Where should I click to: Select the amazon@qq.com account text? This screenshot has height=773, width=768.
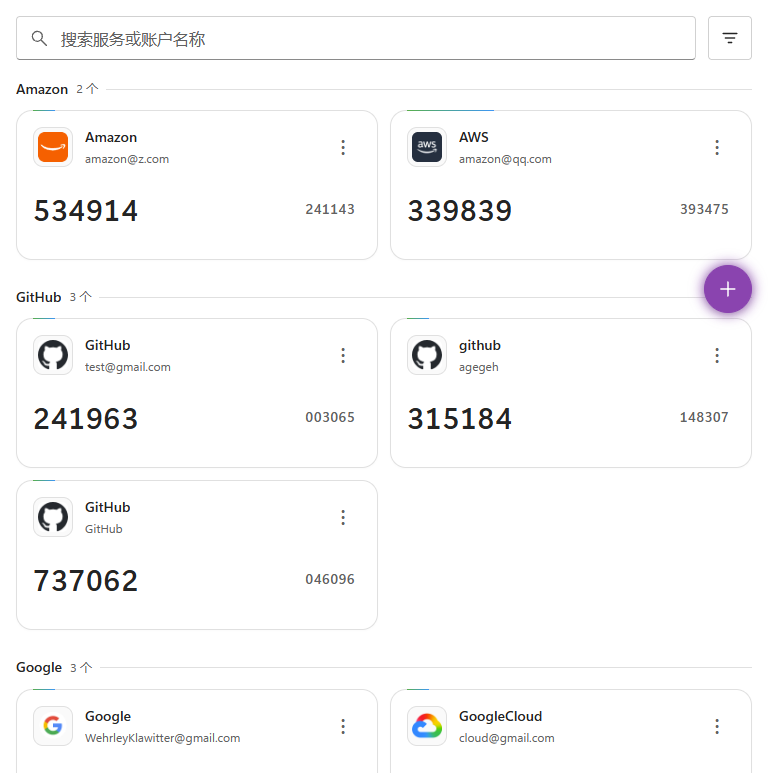[x=505, y=159]
